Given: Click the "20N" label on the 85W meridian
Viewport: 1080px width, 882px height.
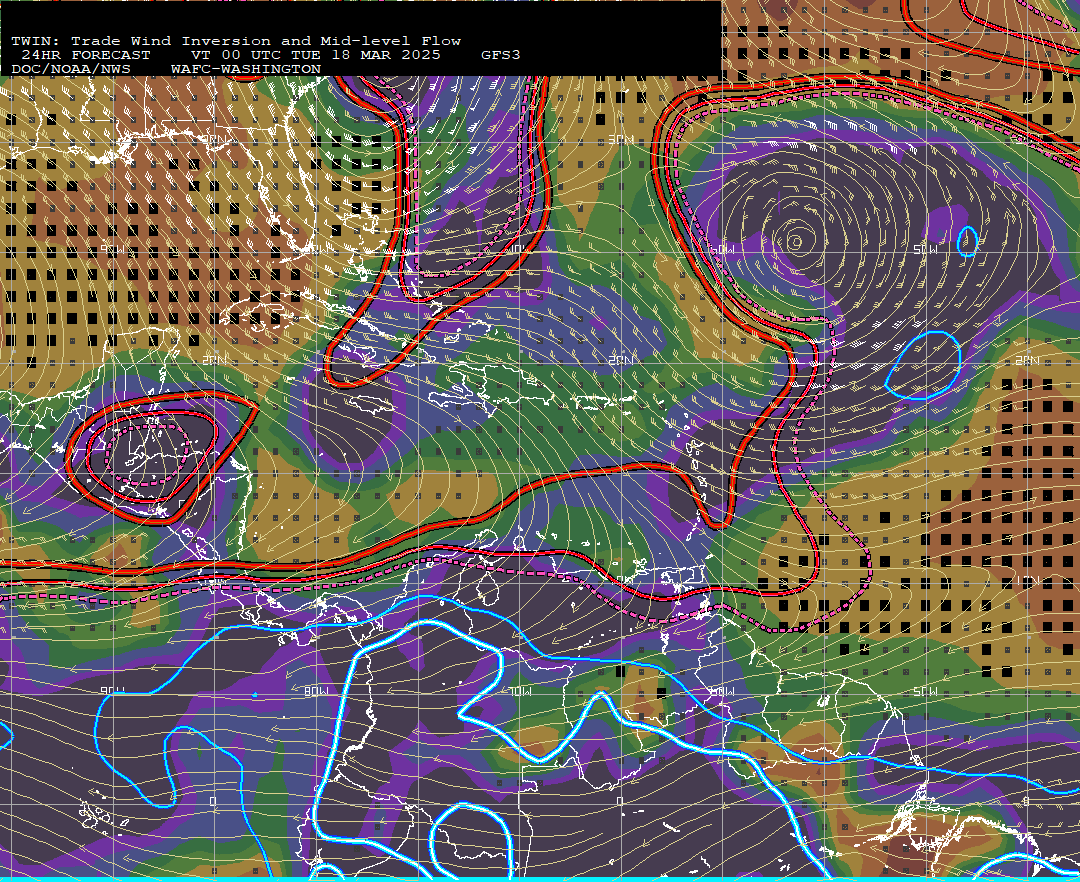Looking at the screenshot, I should point(214,361).
